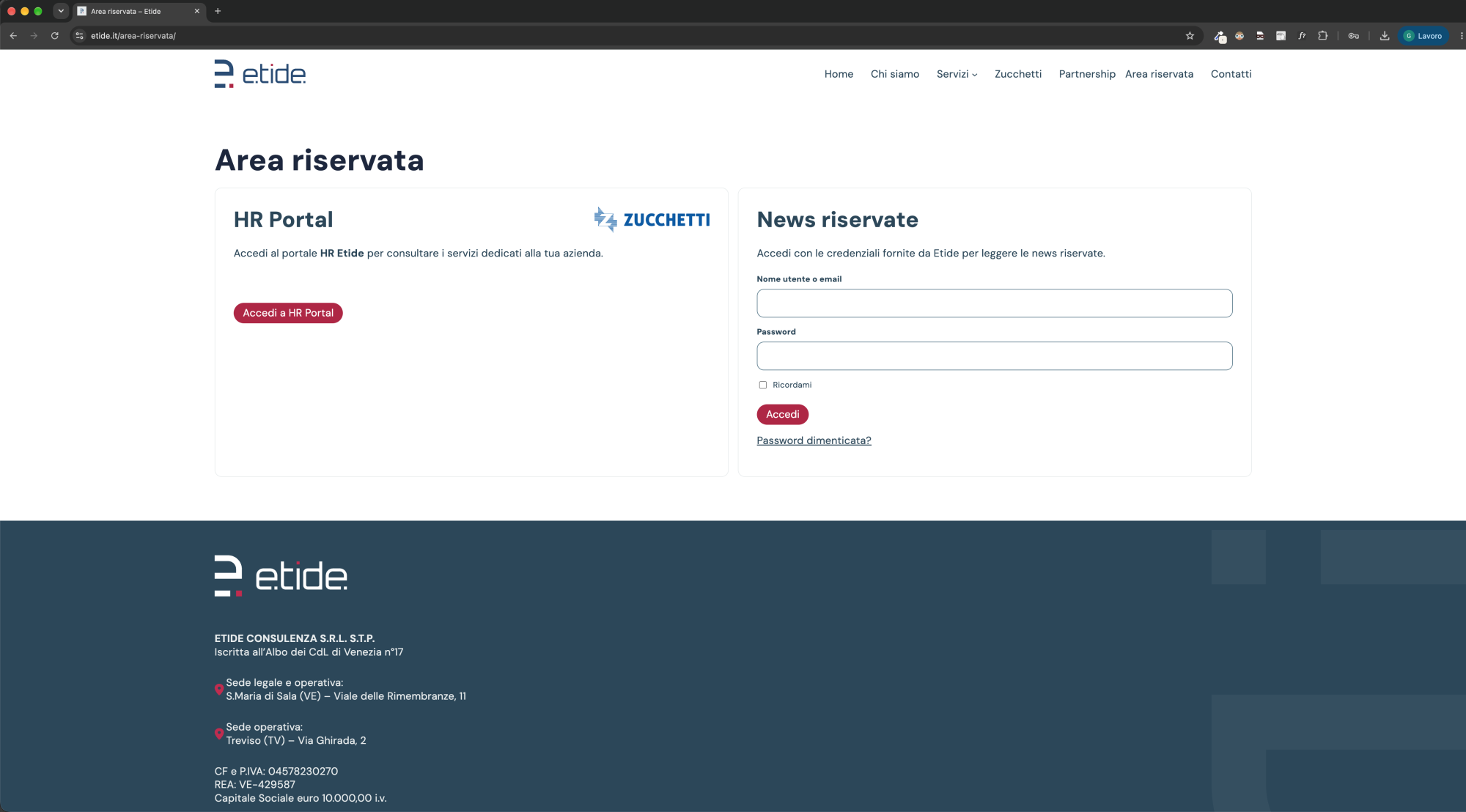This screenshot has height=812, width=1466.
Task: Open the Chrome three-dot menu
Action: pos(1461,36)
